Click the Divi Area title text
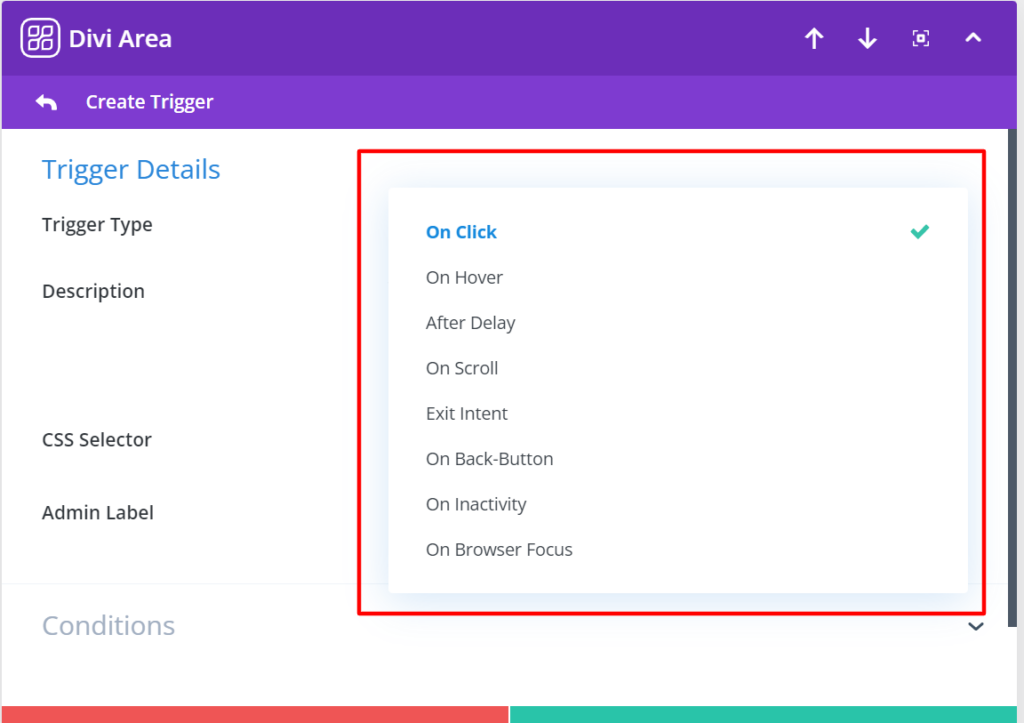Viewport: 1024px width, 723px height. pyautogui.click(x=120, y=39)
